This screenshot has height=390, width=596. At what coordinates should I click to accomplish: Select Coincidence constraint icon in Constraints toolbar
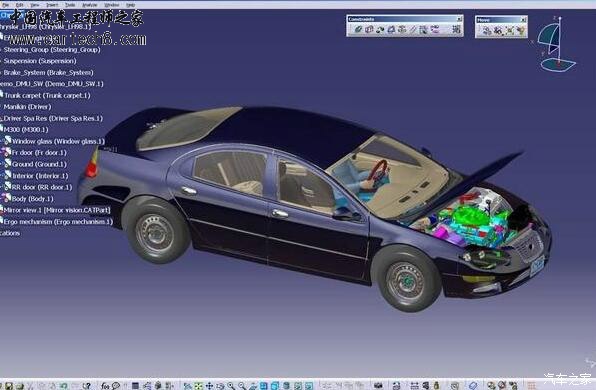click(358, 29)
